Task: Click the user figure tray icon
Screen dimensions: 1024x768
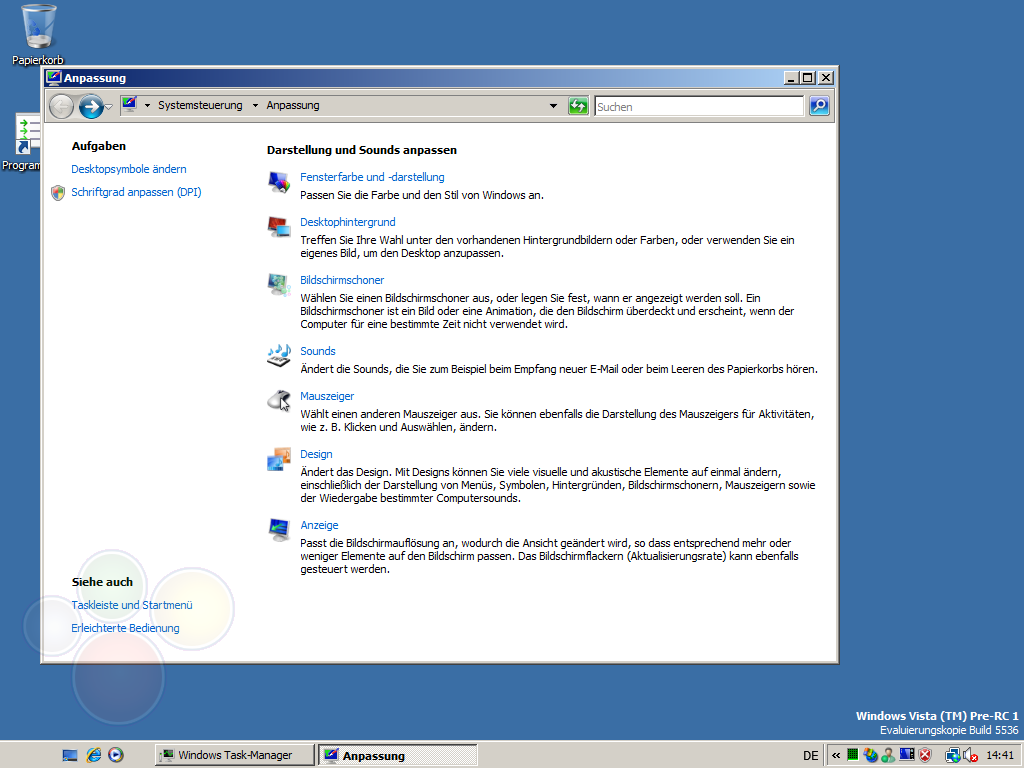Action: pos(888,755)
